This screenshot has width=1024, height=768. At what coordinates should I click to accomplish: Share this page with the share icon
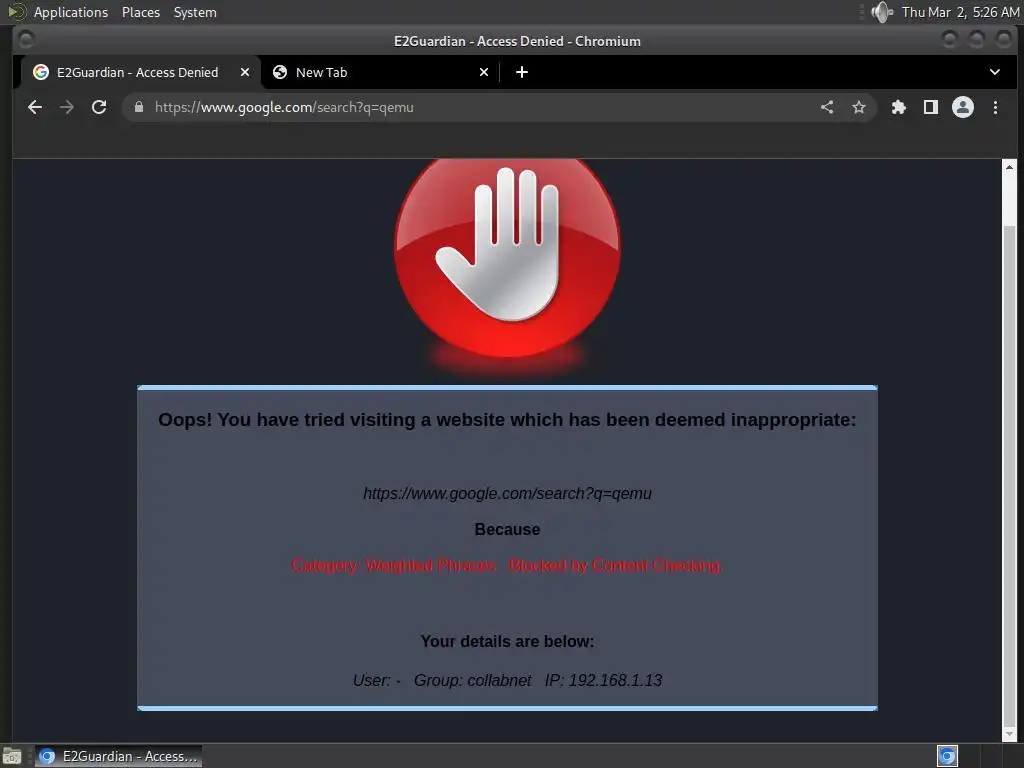(827, 107)
